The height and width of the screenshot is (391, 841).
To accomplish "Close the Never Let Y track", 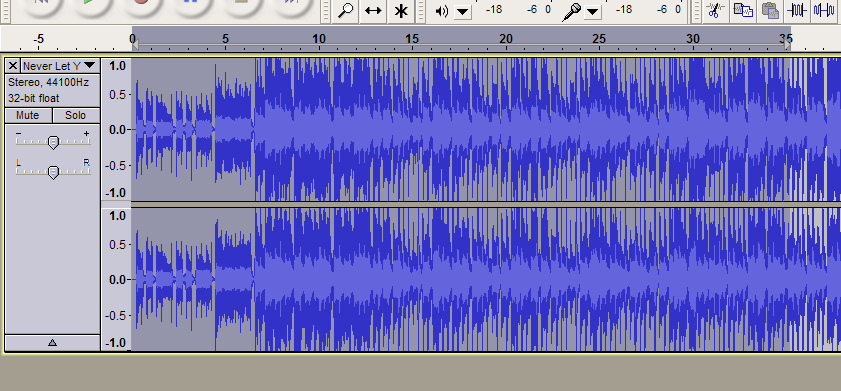I will pos(13,66).
